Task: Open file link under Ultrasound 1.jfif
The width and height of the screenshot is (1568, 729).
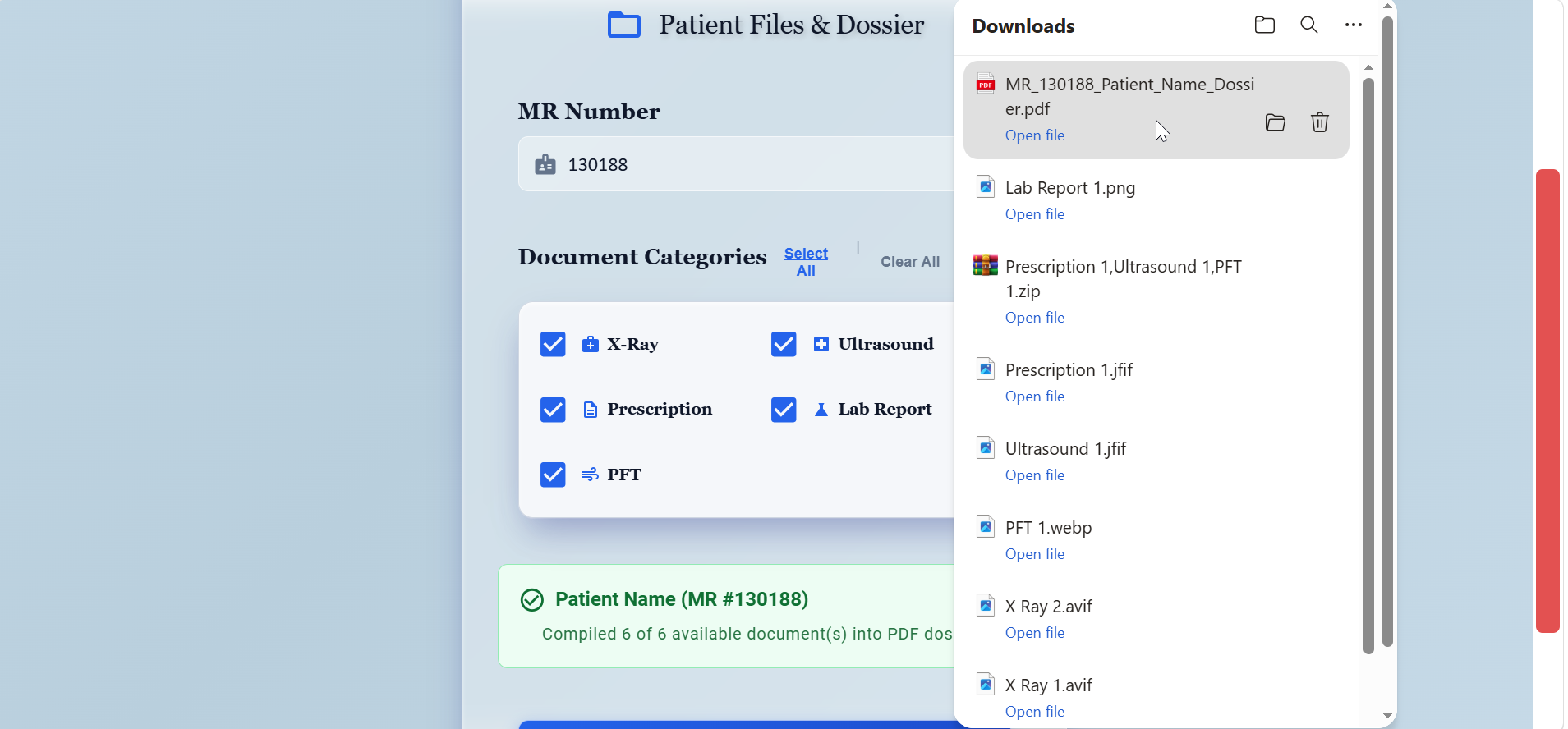Action: [x=1035, y=475]
